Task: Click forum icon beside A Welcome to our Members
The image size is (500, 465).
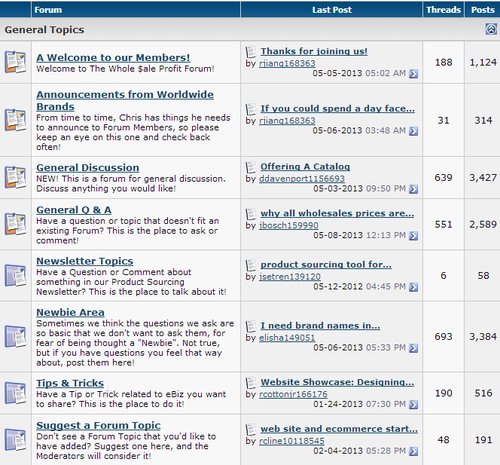Action: pos(15,62)
